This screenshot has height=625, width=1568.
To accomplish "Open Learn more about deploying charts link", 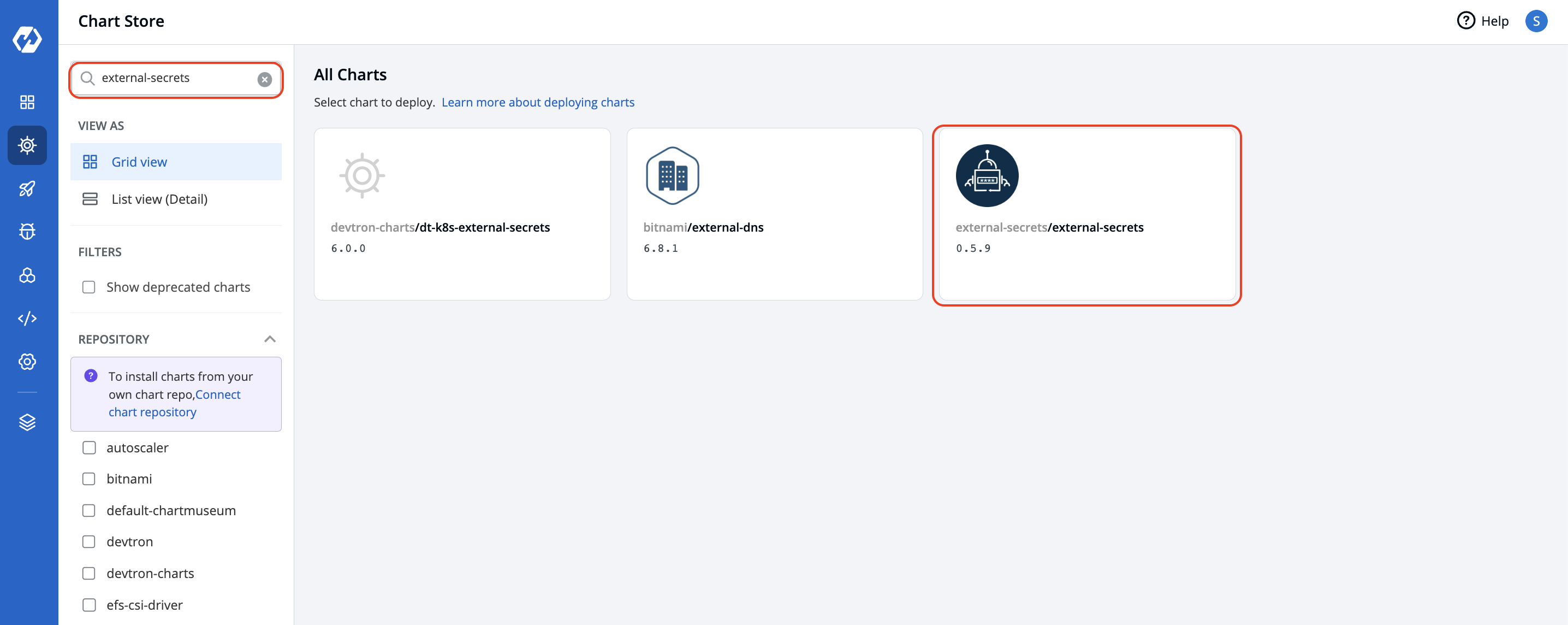I will click(538, 102).
